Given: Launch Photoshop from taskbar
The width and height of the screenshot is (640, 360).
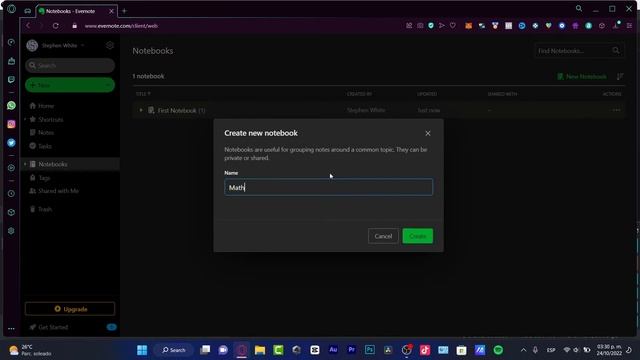Looking at the screenshot, I should pyautogui.click(x=370, y=350).
